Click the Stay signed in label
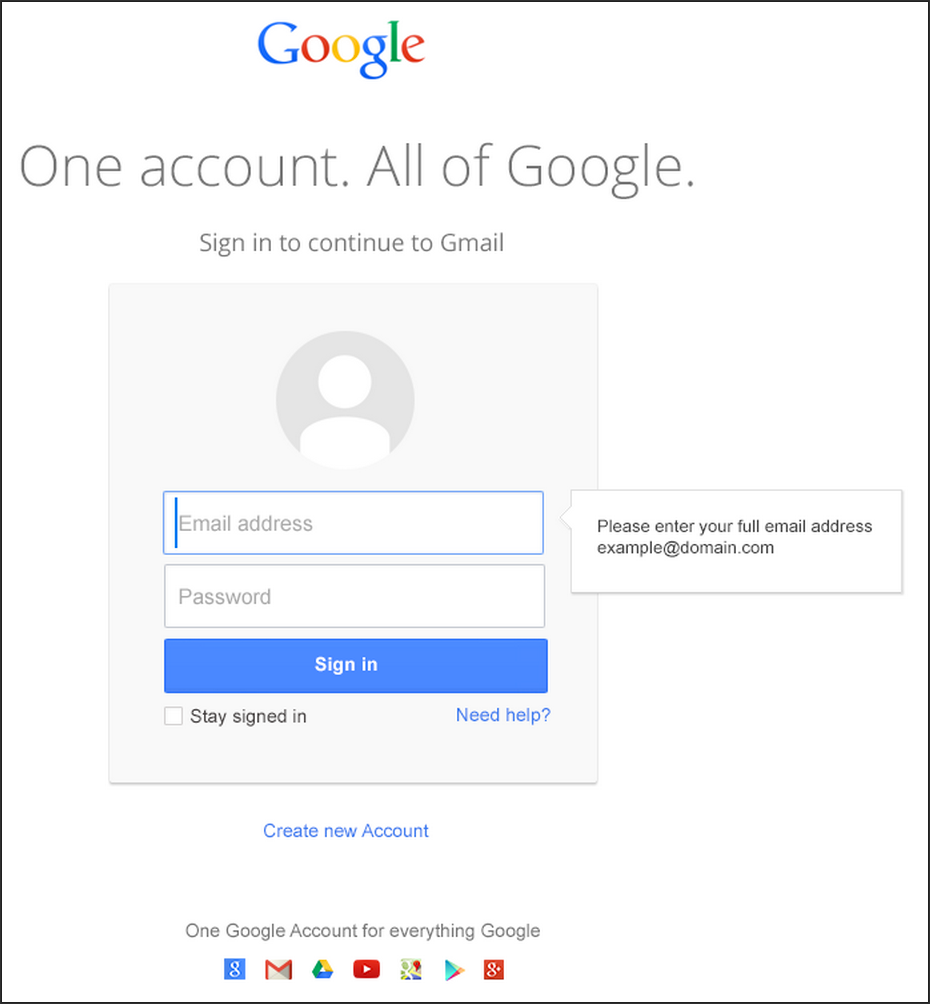The width and height of the screenshot is (930, 1004). pos(248,716)
